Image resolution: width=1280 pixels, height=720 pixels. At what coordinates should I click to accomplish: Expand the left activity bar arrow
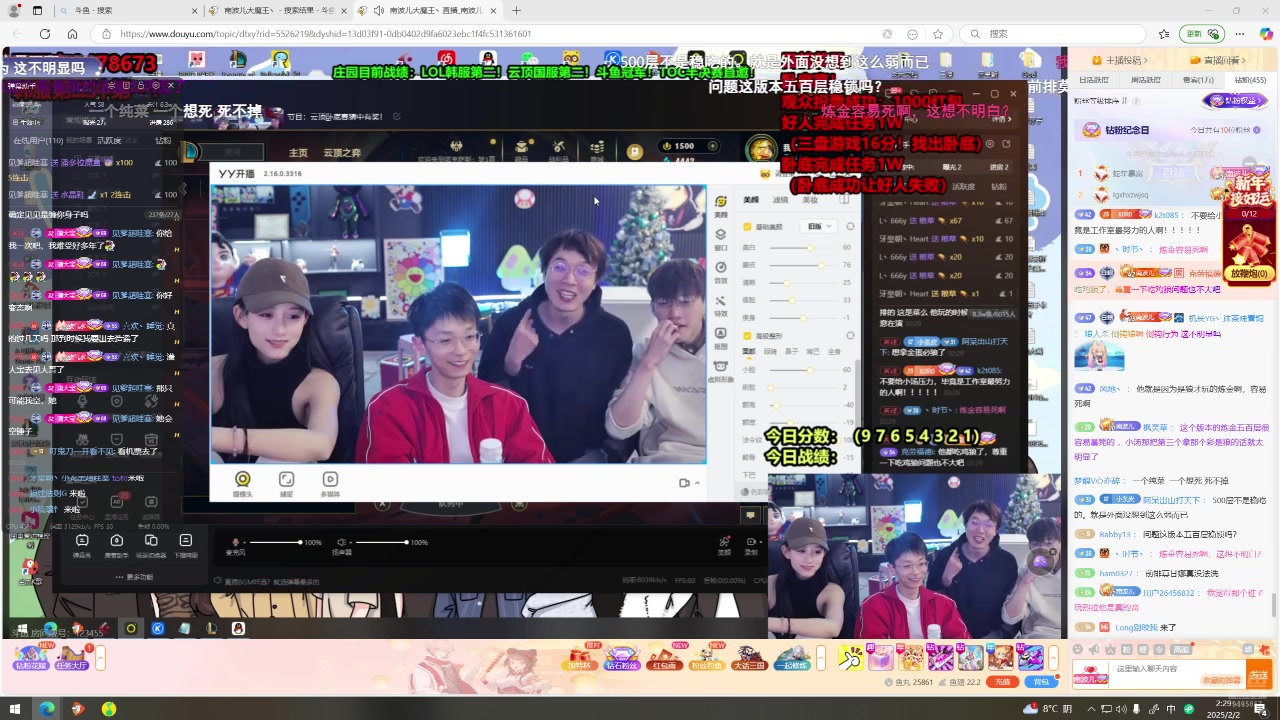pyautogui.click(x=100, y=658)
